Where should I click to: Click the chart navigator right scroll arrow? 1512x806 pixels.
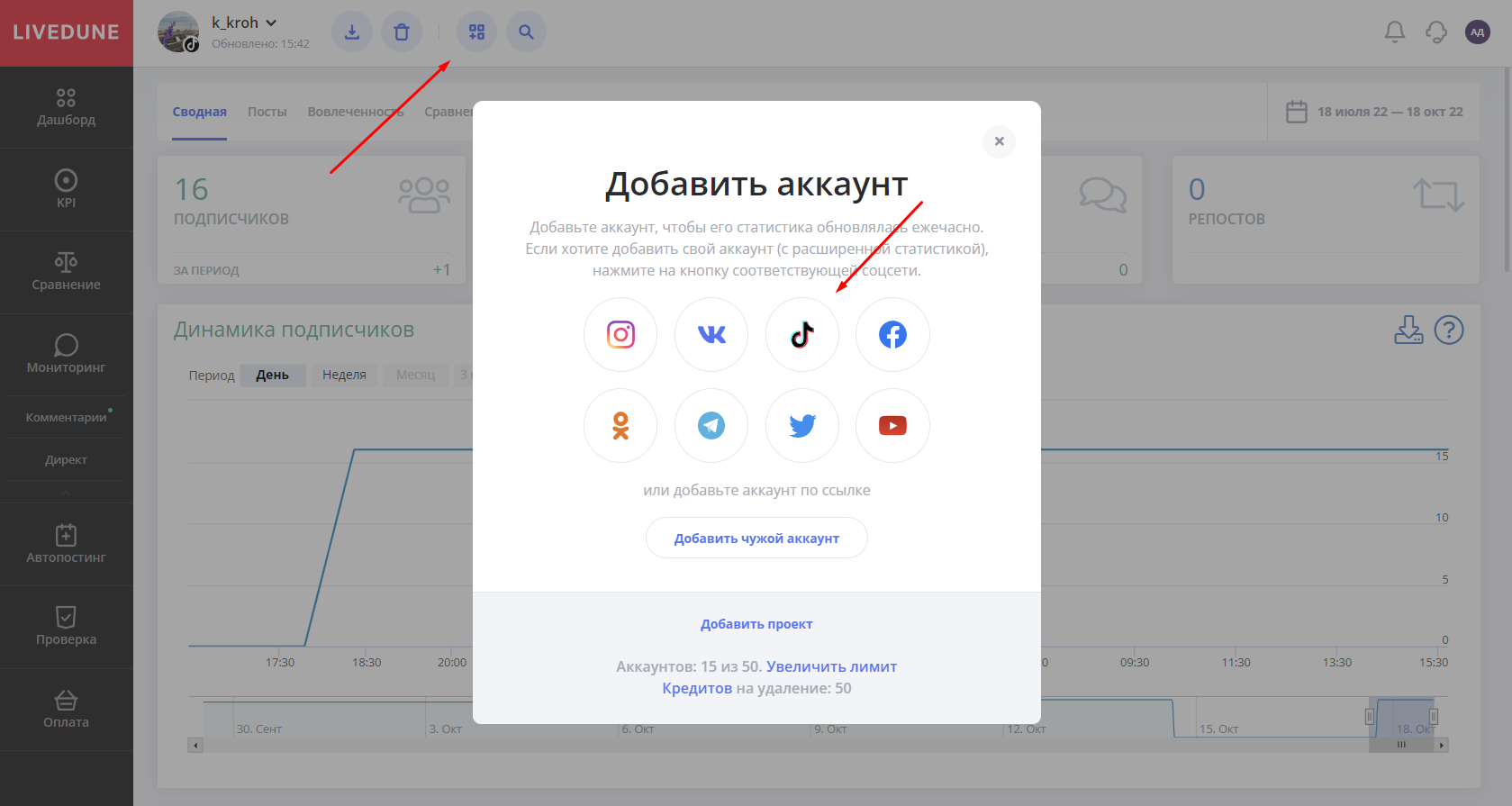click(1442, 746)
